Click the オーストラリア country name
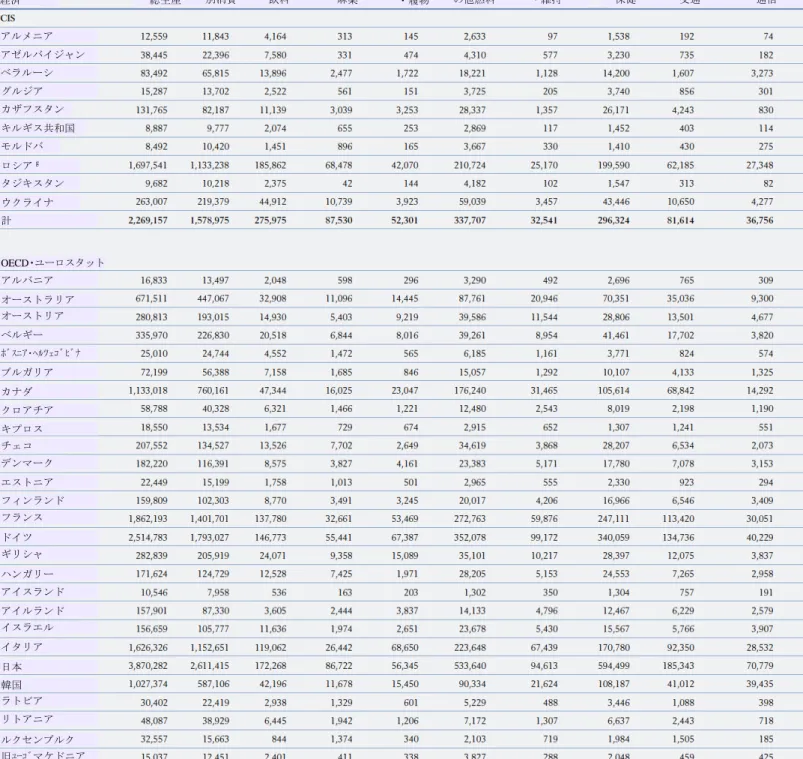Screen dimensions: 803x759 (37, 299)
